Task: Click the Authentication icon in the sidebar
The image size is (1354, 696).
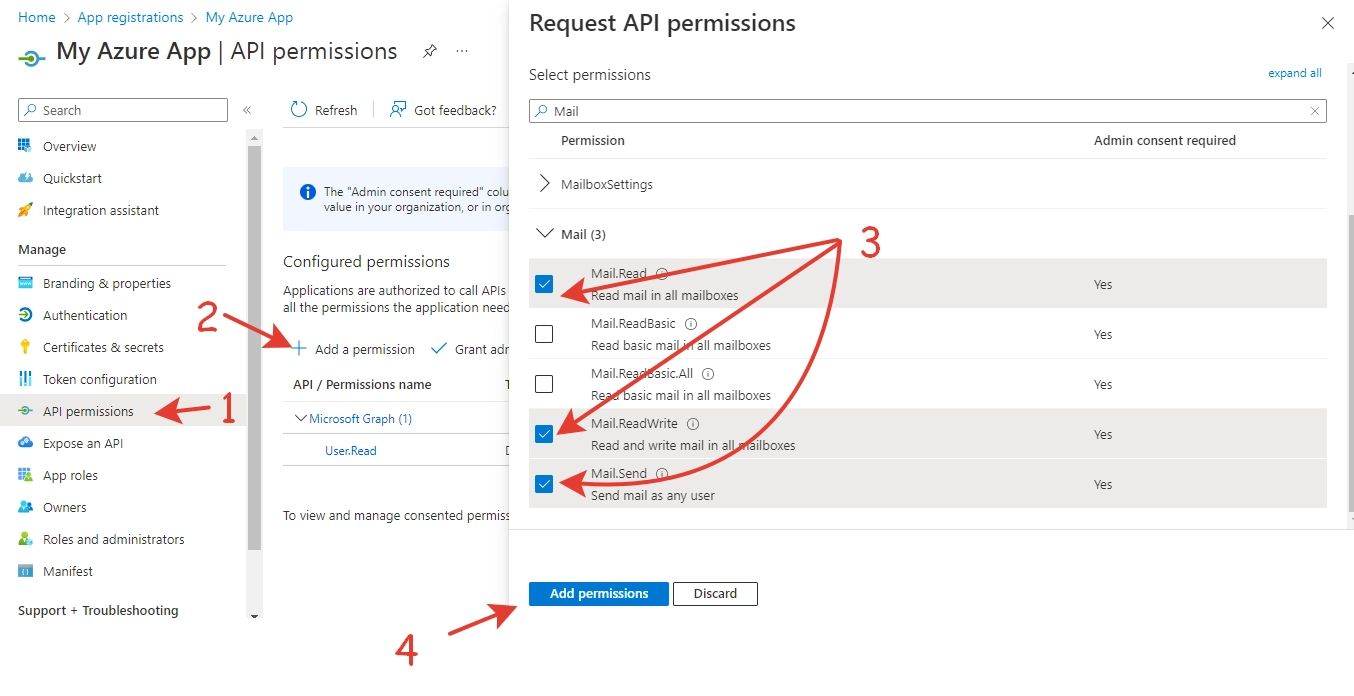Action: 25,315
